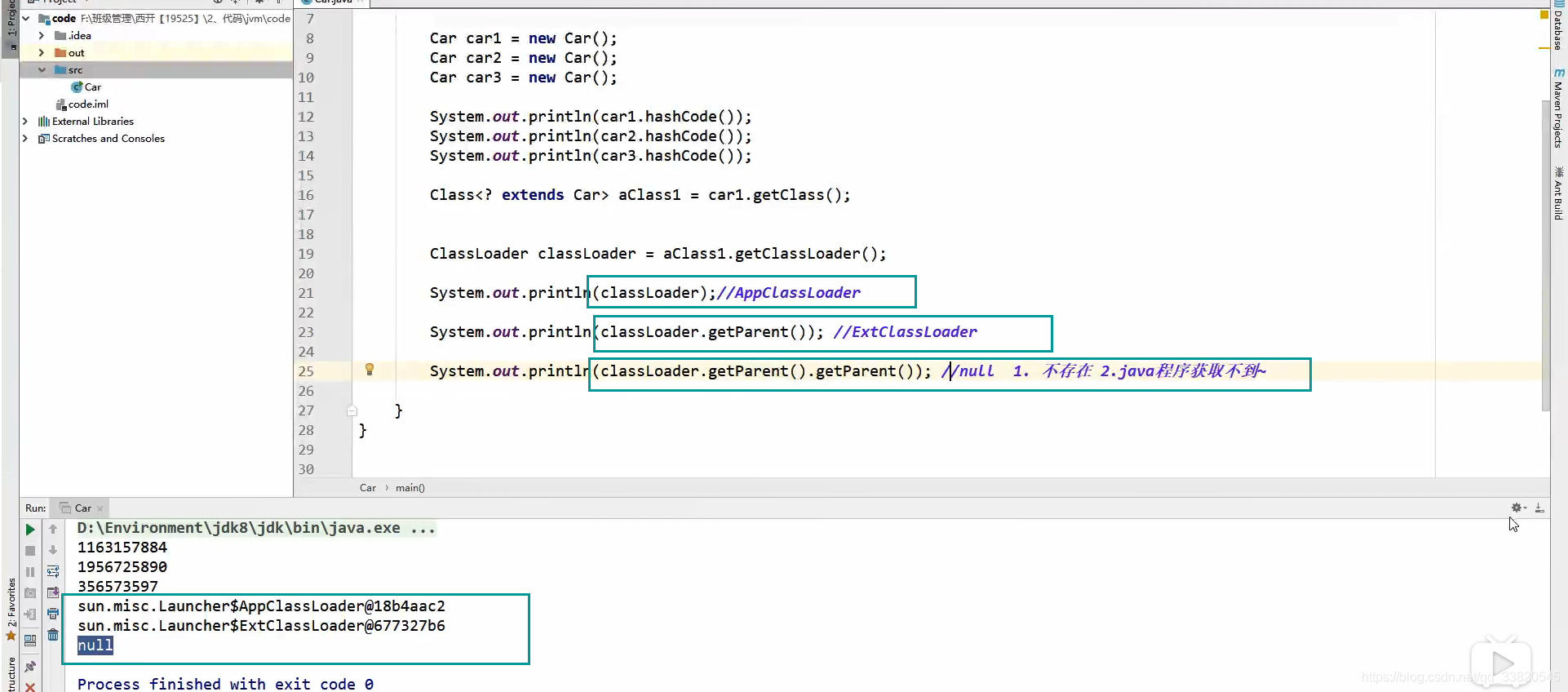Click console output 356573597
The width and height of the screenshot is (1568, 692).
click(x=117, y=587)
